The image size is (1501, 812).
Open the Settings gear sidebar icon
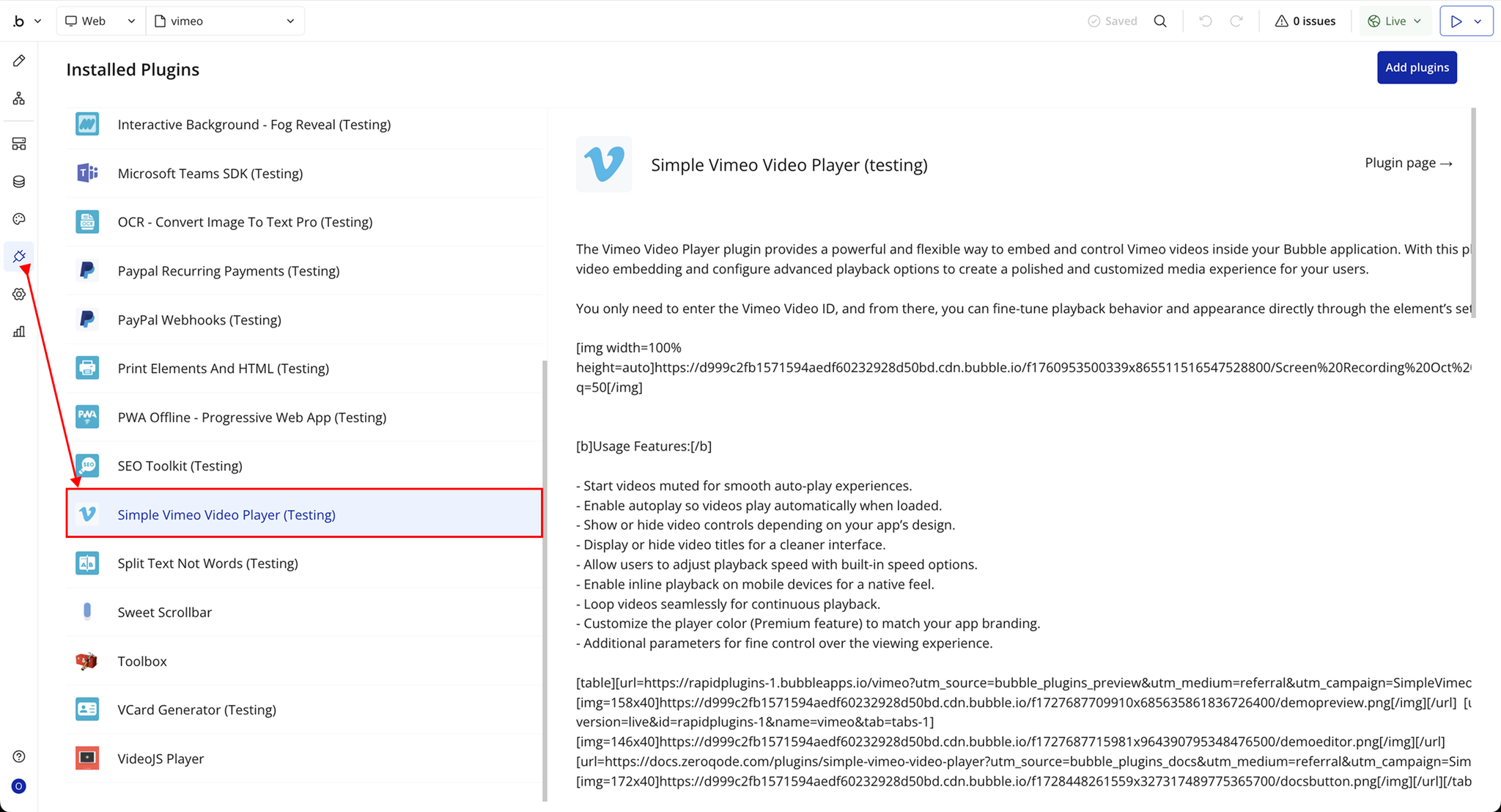[19, 294]
